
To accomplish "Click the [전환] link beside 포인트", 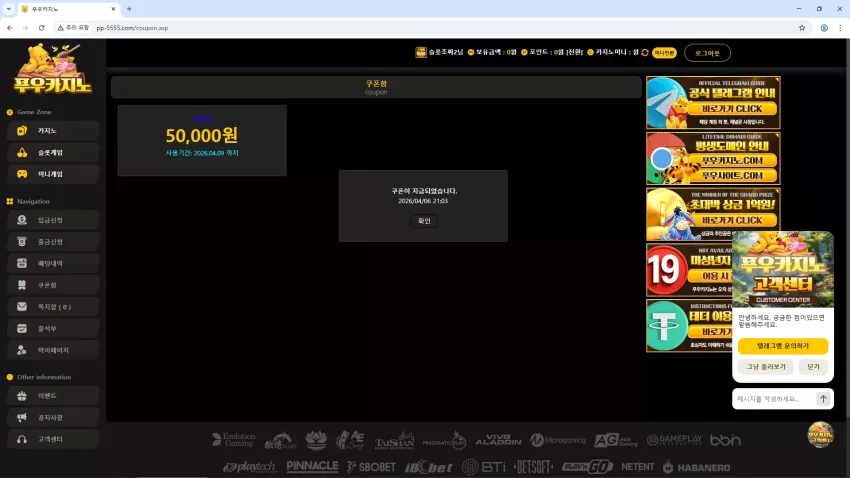I will tap(575, 53).
